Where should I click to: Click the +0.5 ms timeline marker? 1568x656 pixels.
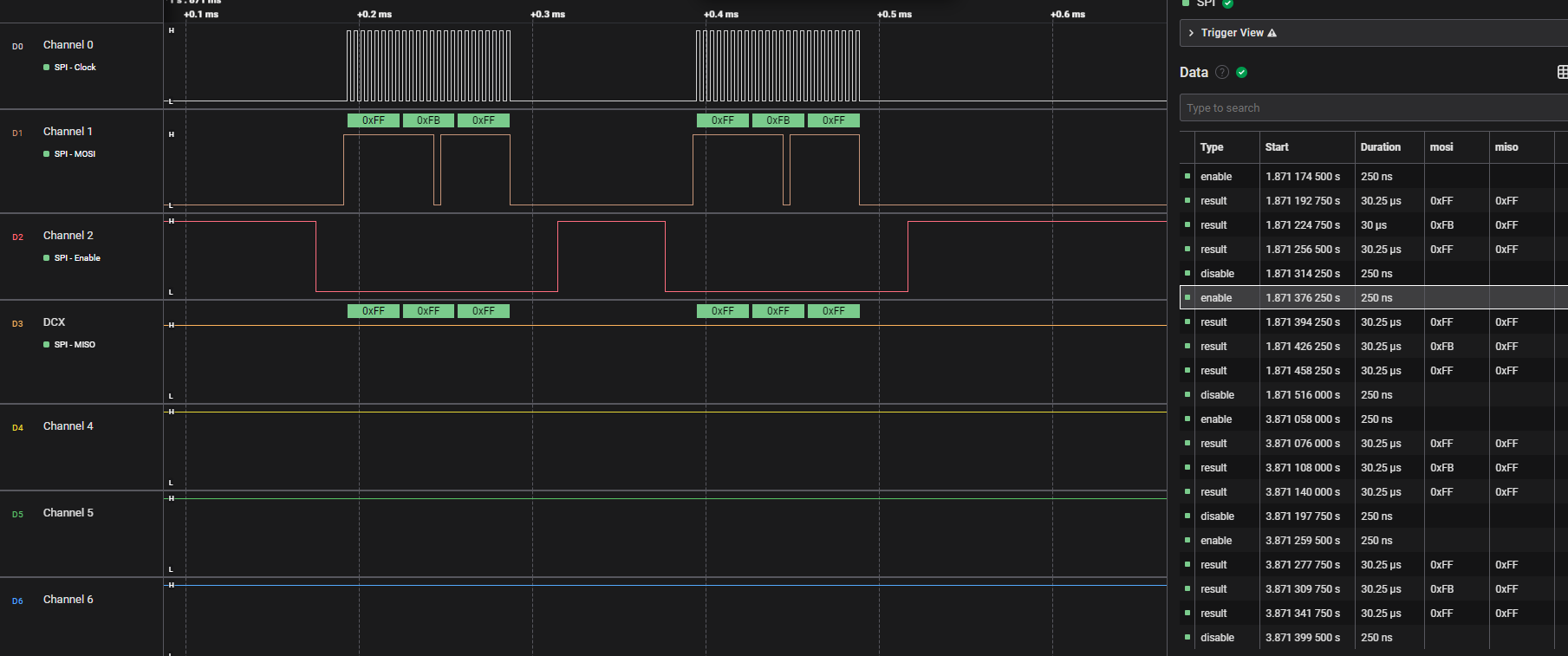pyautogui.click(x=895, y=15)
